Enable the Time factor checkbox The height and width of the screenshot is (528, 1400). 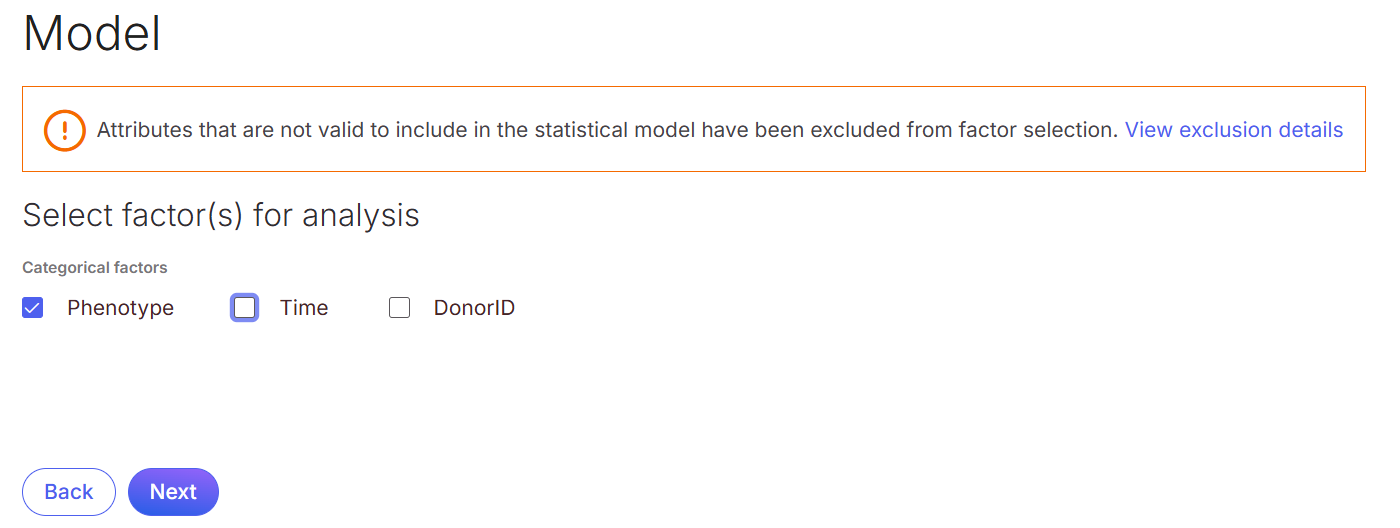pyautogui.click(x=245, y=308)
